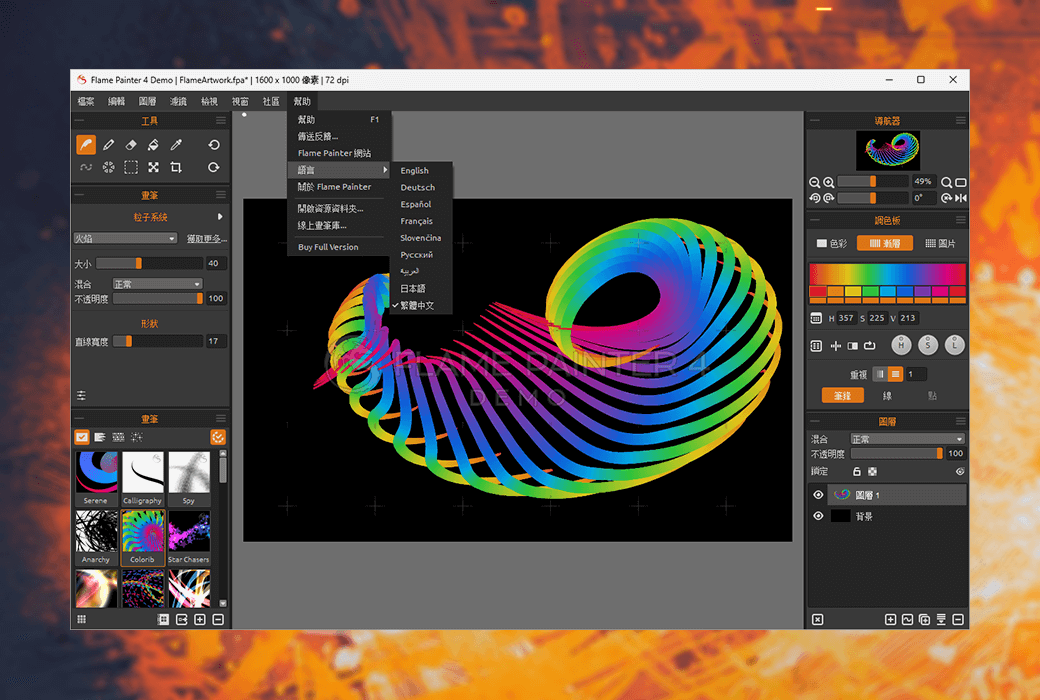Click the remove brush preset minus icon

click(218, 620)
